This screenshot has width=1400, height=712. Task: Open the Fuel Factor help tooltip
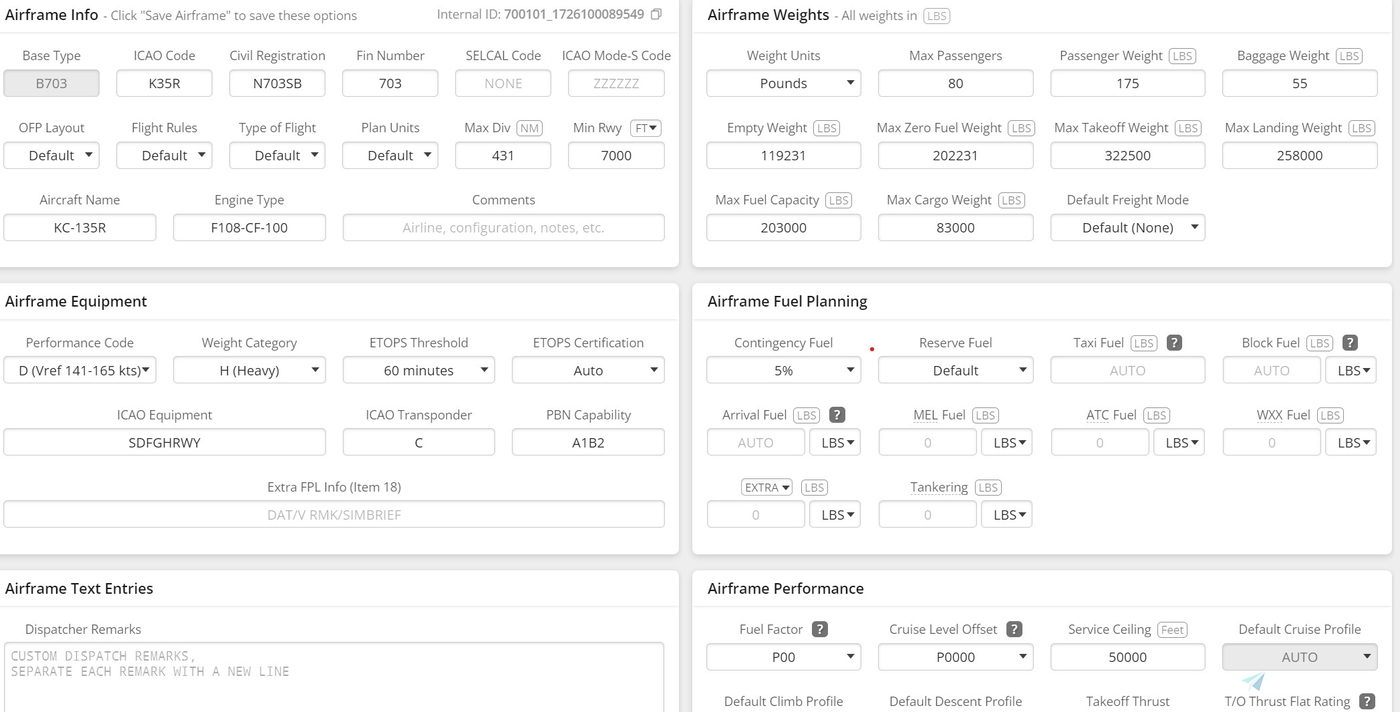[820, 630]
